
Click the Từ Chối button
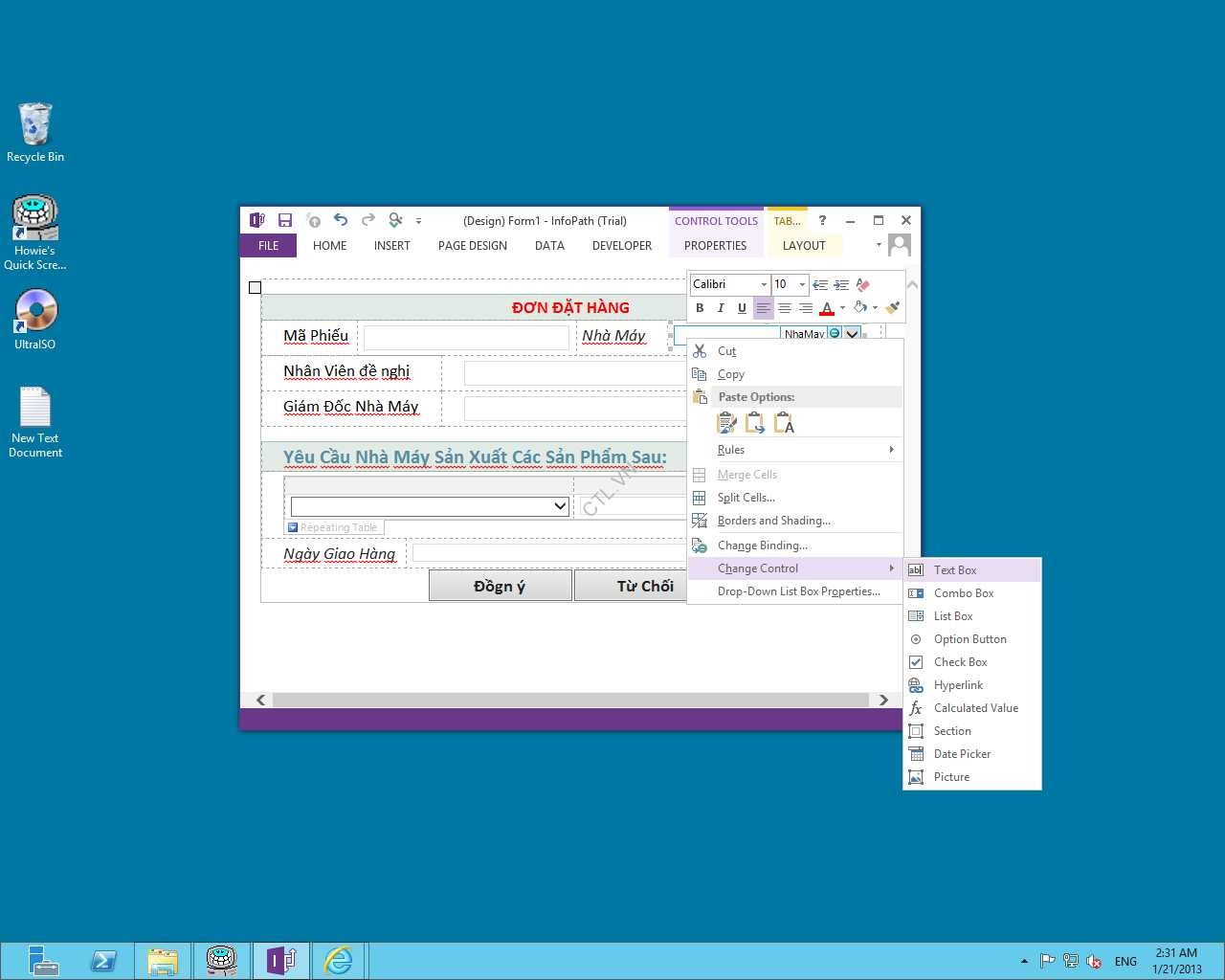tap(643, 586)
